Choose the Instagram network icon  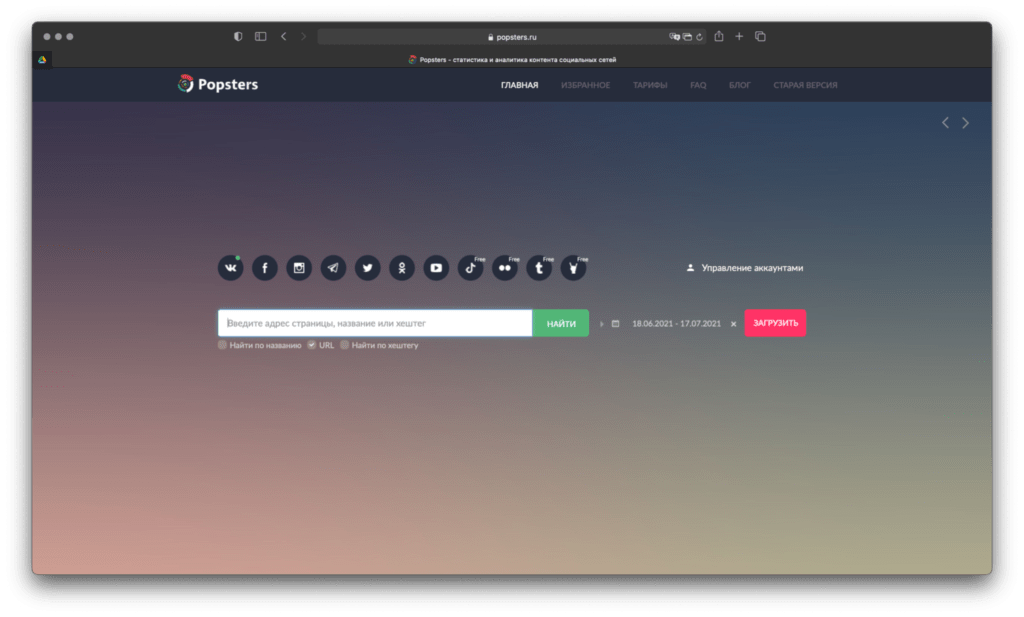(299, 268)
